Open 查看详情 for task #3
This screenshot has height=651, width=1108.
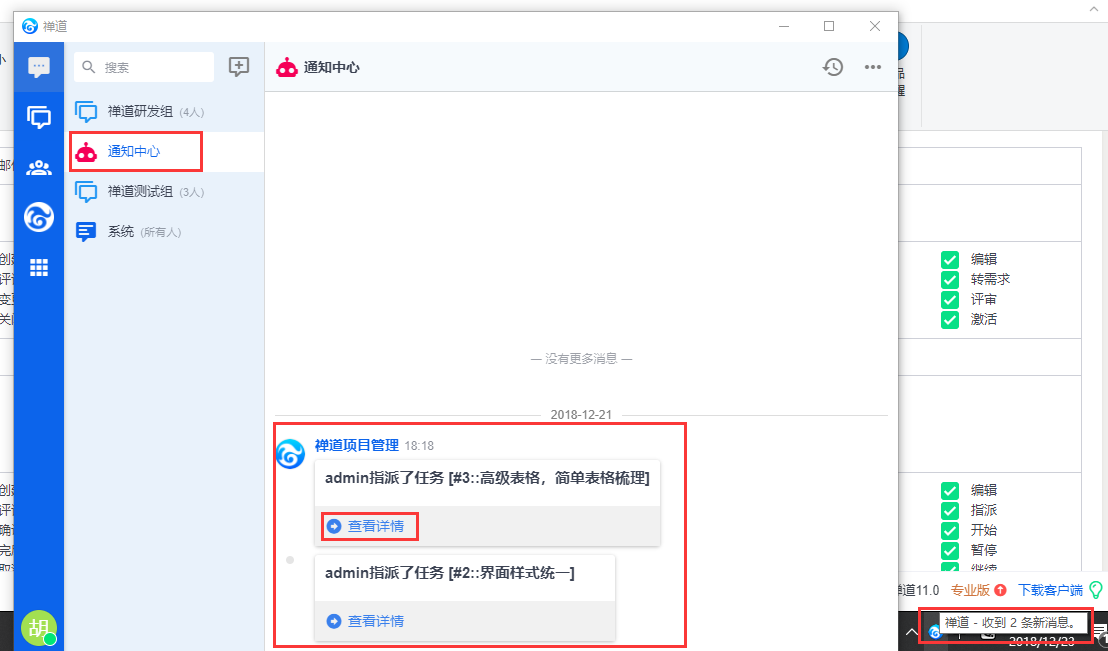[x=376, y=527]
